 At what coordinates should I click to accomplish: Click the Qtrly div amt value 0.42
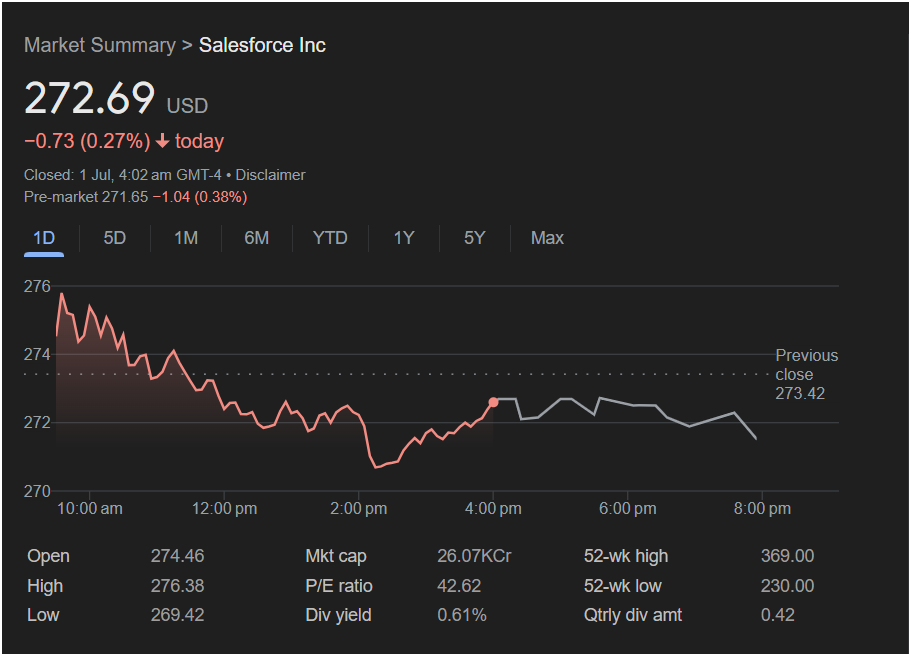coord(777,615)
